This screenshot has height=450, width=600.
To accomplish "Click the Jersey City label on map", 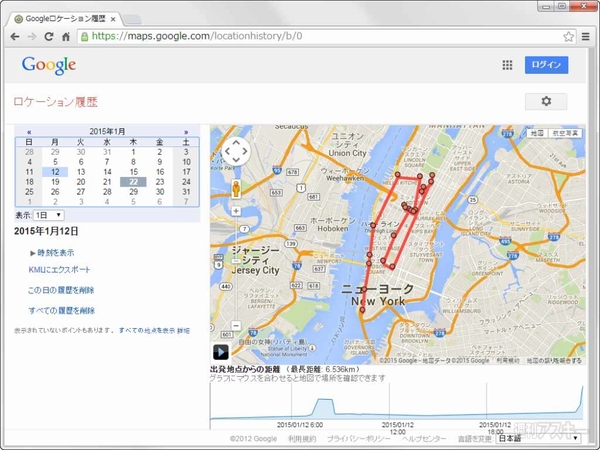I will [255, 270].
